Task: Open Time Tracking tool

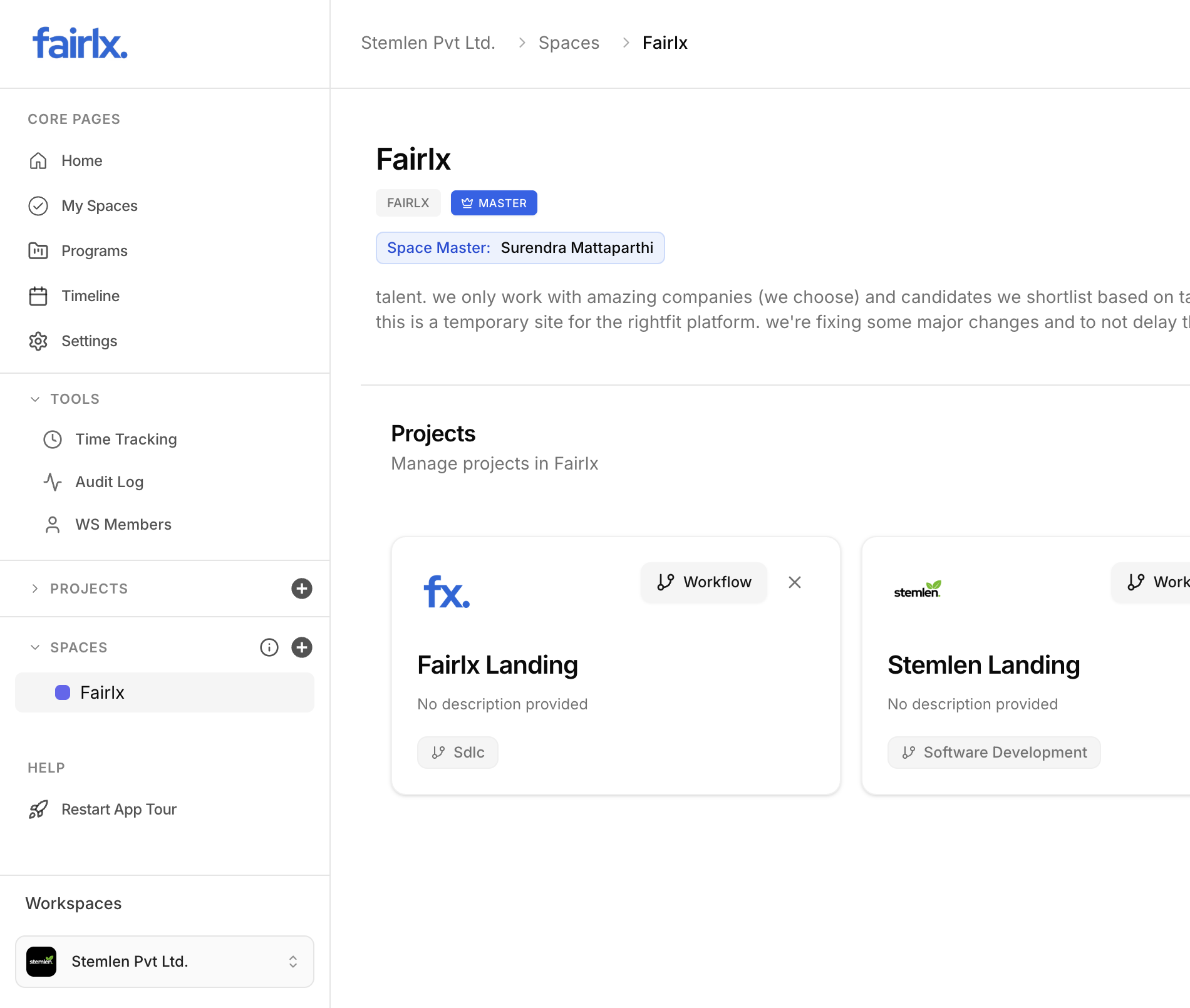Action: 127,440
